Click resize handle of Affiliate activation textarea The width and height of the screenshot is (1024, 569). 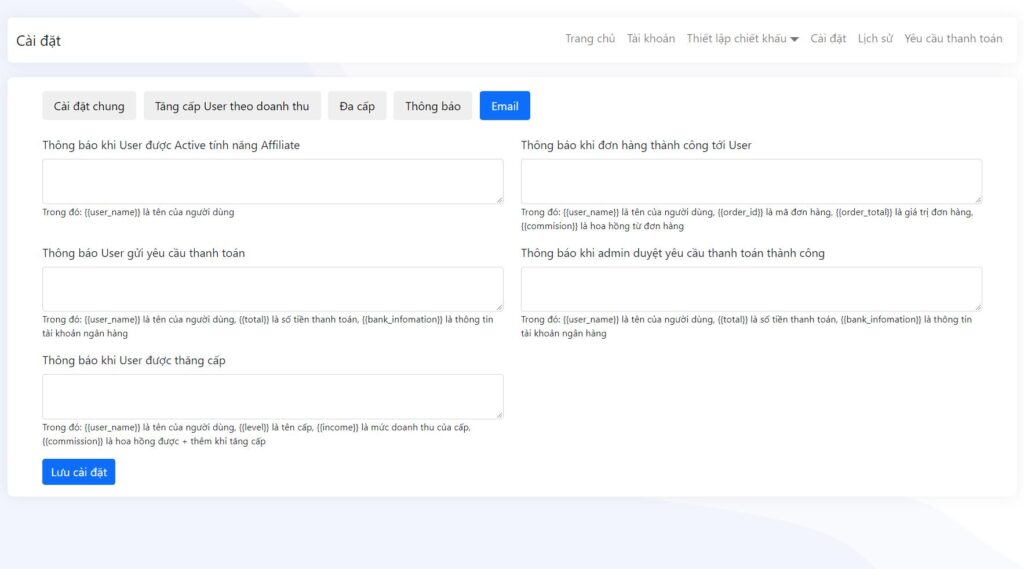(x=499, y=200)
